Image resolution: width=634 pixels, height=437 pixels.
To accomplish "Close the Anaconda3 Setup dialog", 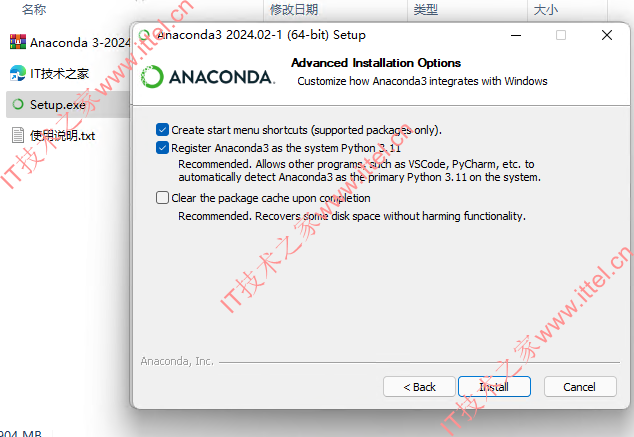I will coord(607,36).
